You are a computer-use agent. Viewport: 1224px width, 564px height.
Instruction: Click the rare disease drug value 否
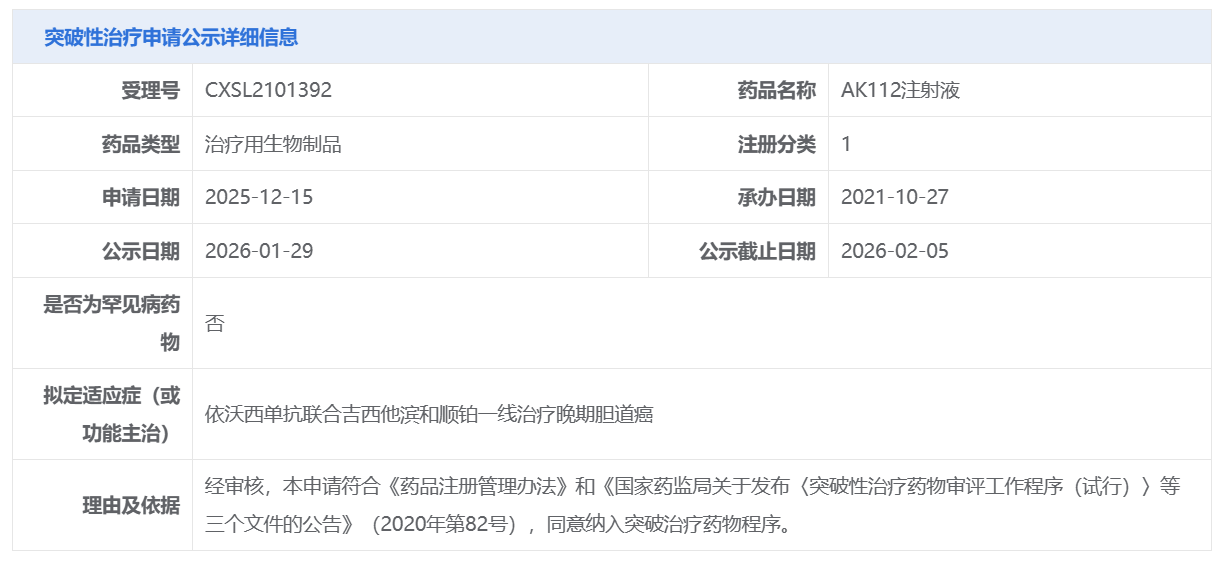coord(214,323)
